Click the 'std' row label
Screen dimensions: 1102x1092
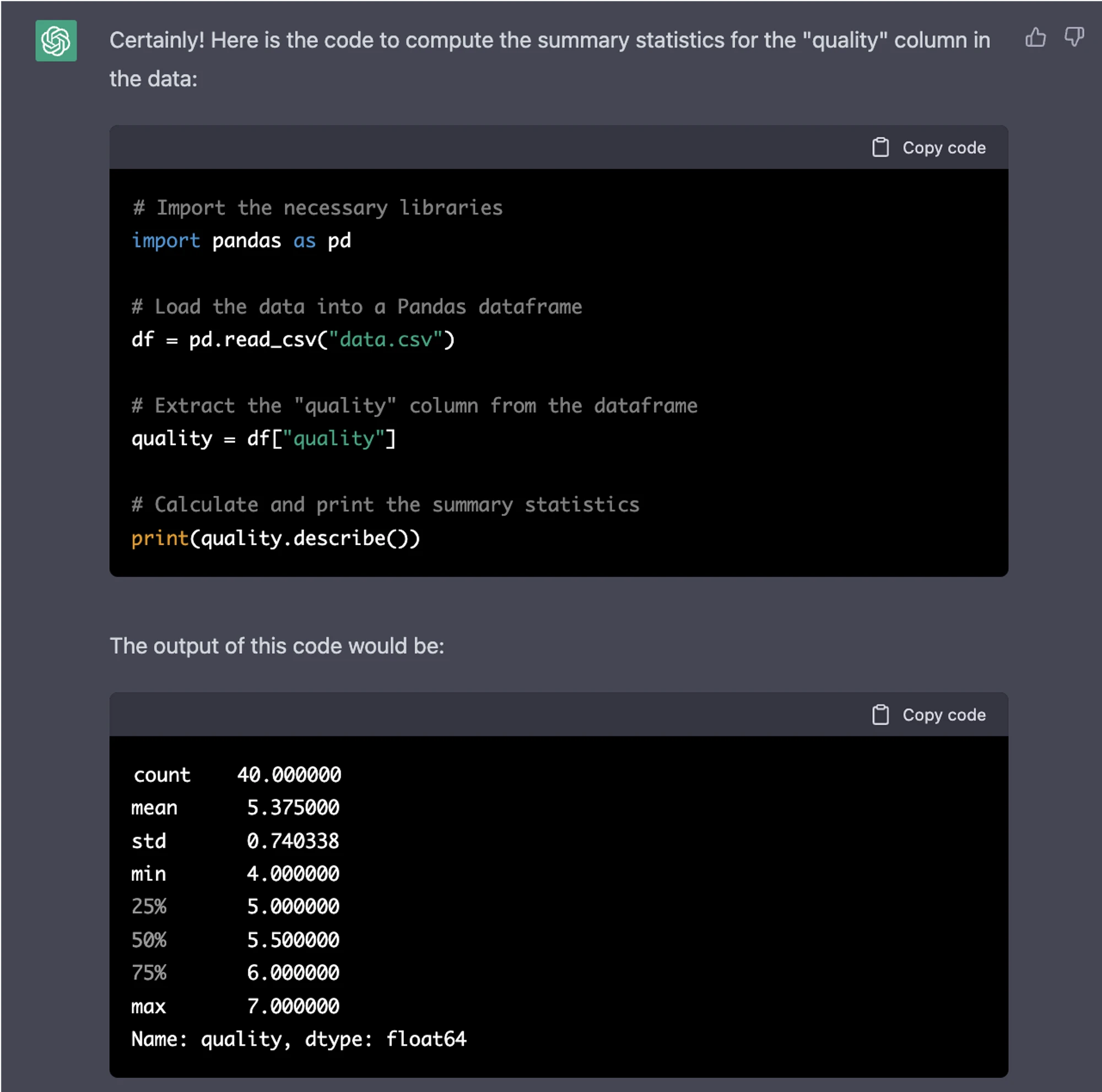[149, 841]
